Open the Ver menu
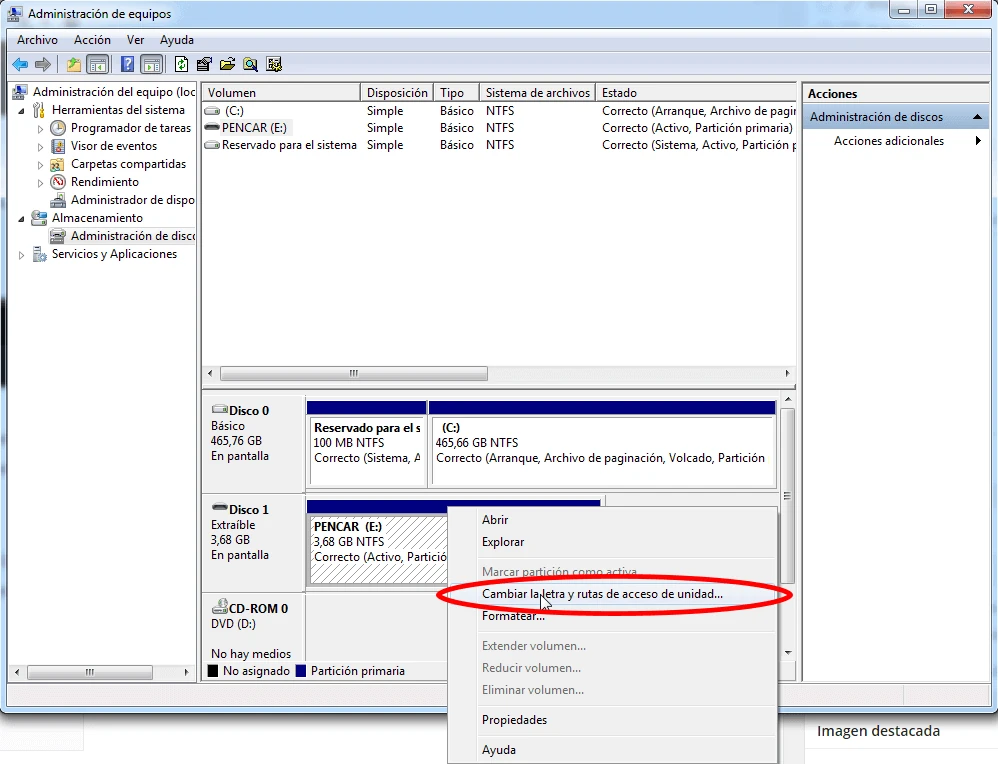998x764 pixels. pyautogui.click(x=135, y=40)
